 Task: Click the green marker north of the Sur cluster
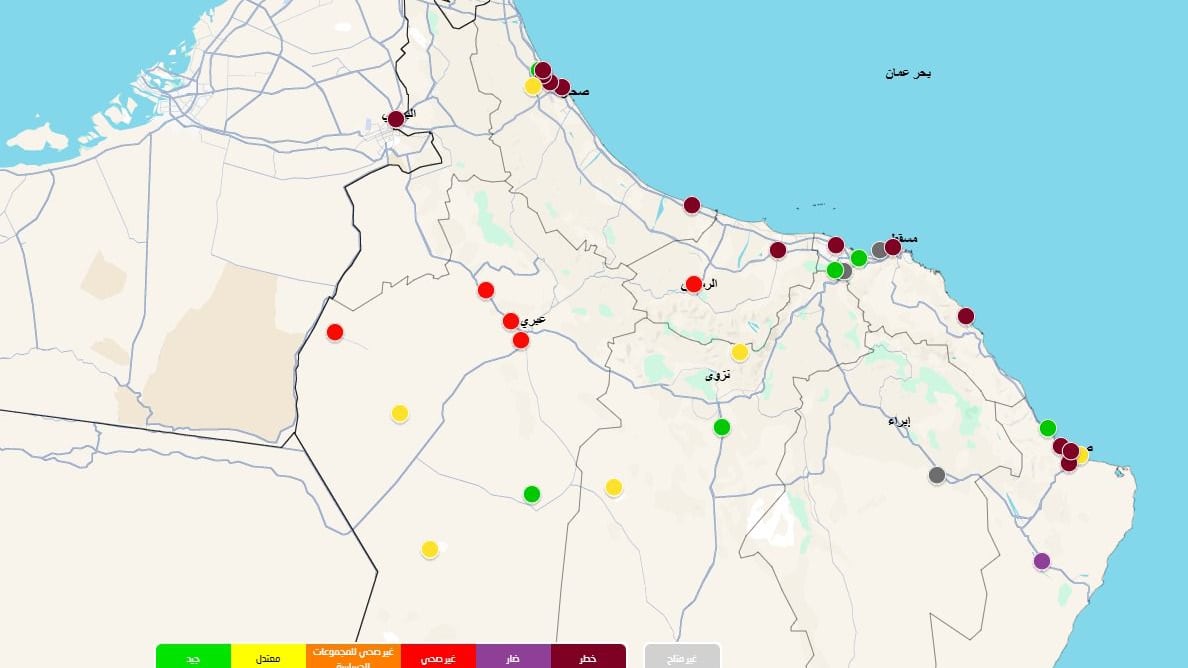(1048, 428)
